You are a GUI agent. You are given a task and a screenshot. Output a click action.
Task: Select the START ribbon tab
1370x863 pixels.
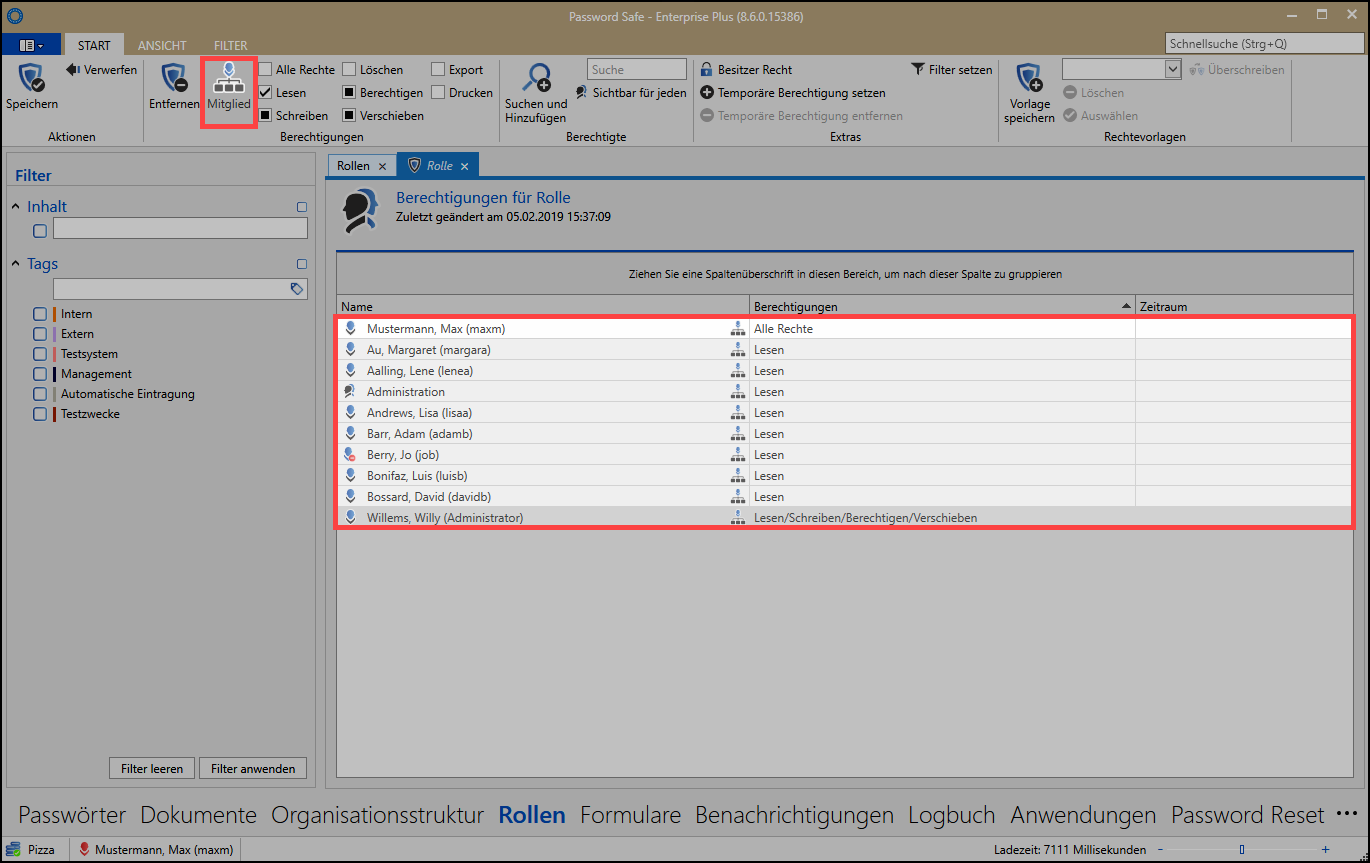click(x=94, y=46)
